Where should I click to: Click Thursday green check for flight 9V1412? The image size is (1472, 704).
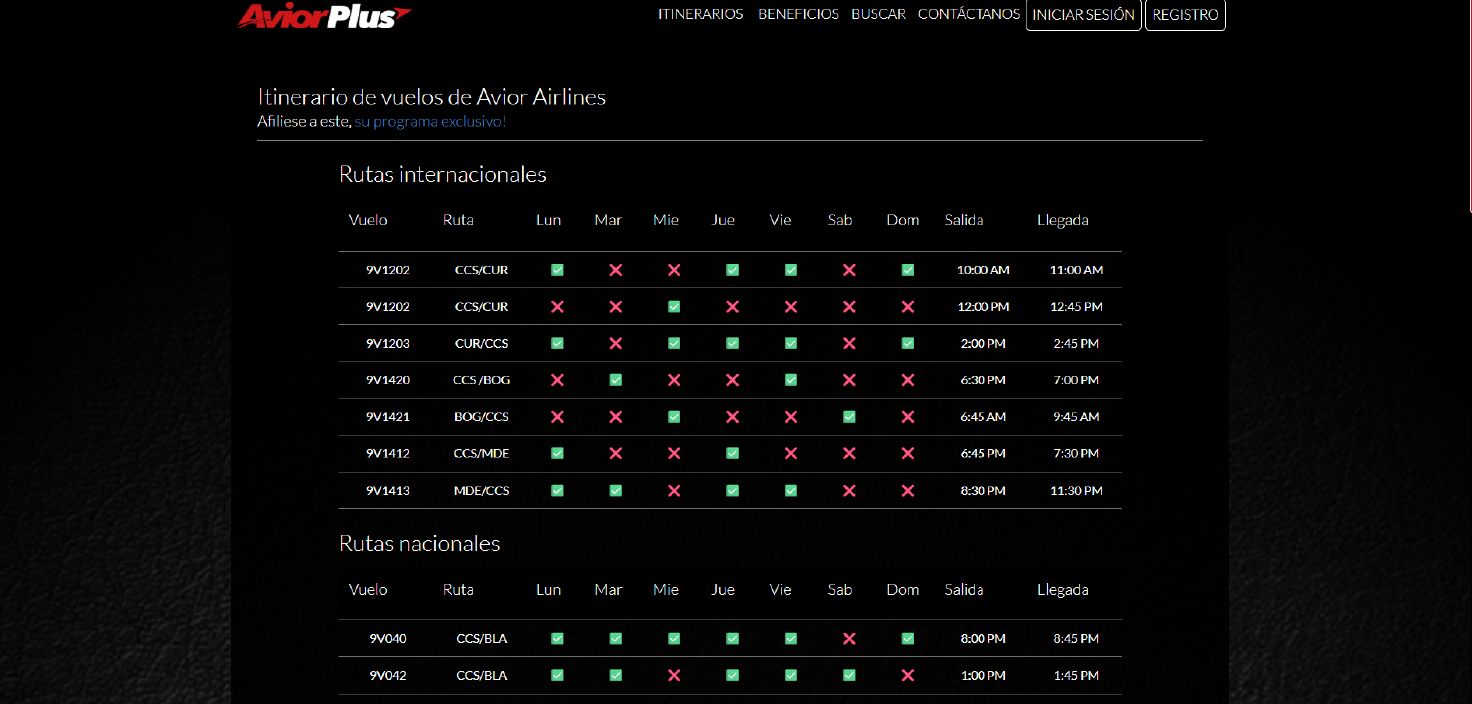click(732, 454)
